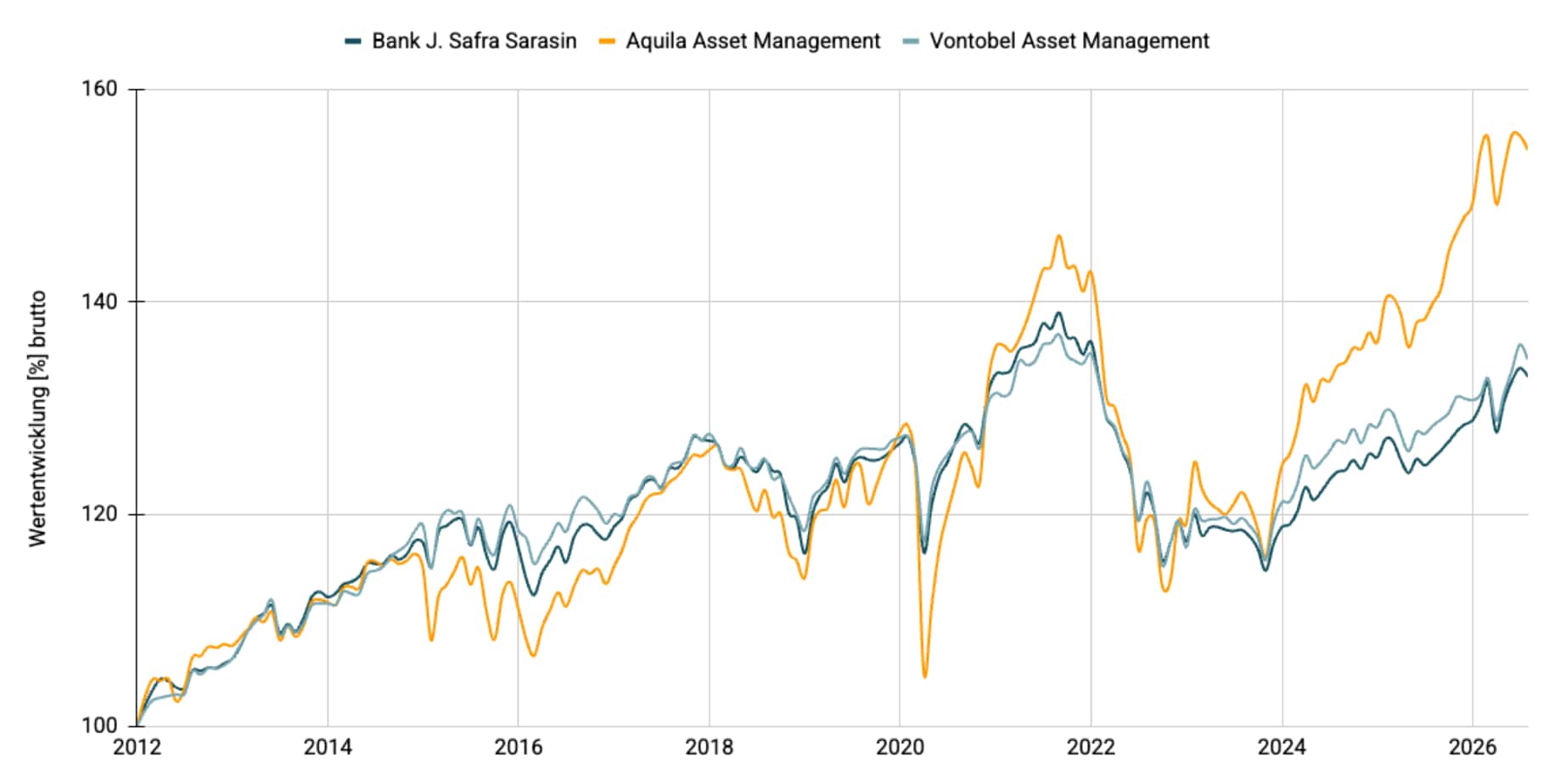
Task: Toggle the Aquila Asset Management legend entry
Action: [740, 41]
